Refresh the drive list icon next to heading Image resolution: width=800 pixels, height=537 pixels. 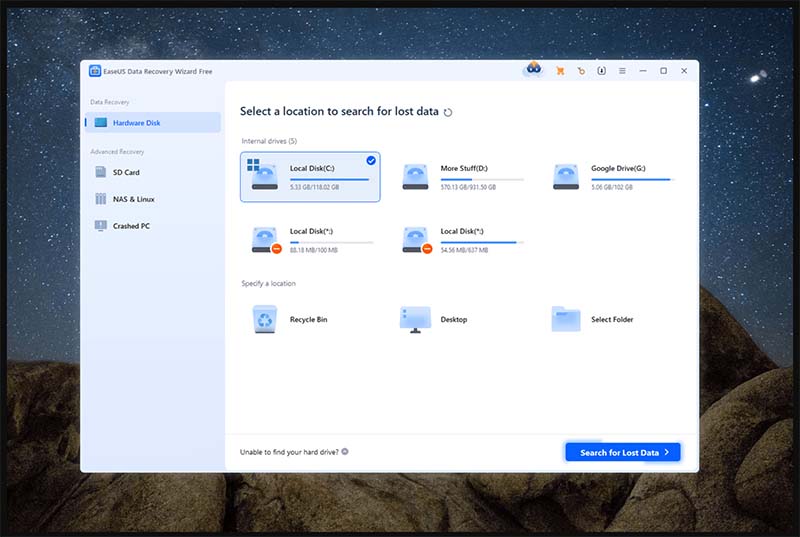pos(447,112)
